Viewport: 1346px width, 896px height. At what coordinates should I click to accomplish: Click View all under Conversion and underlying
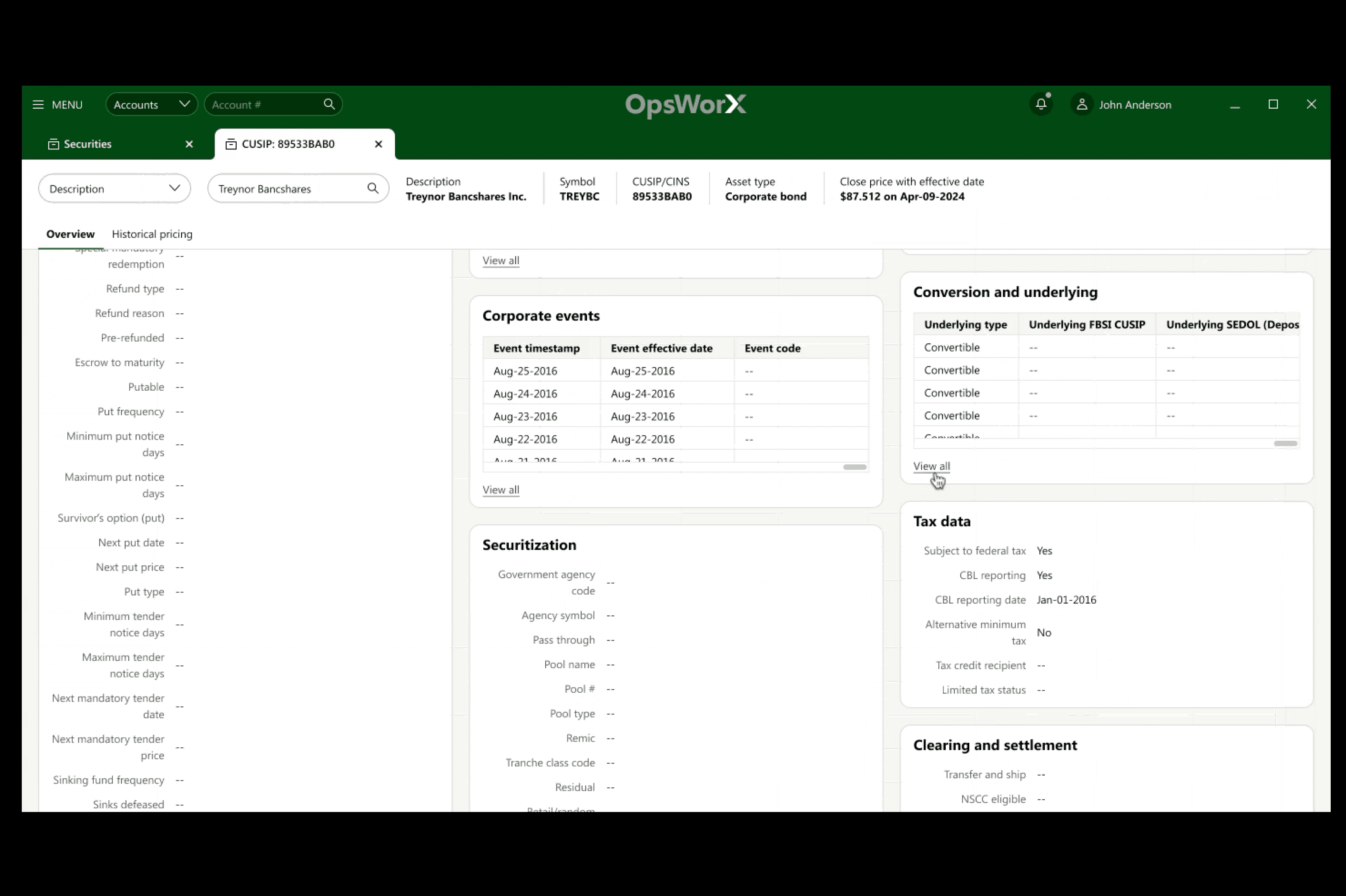click(x=931, y=466)
